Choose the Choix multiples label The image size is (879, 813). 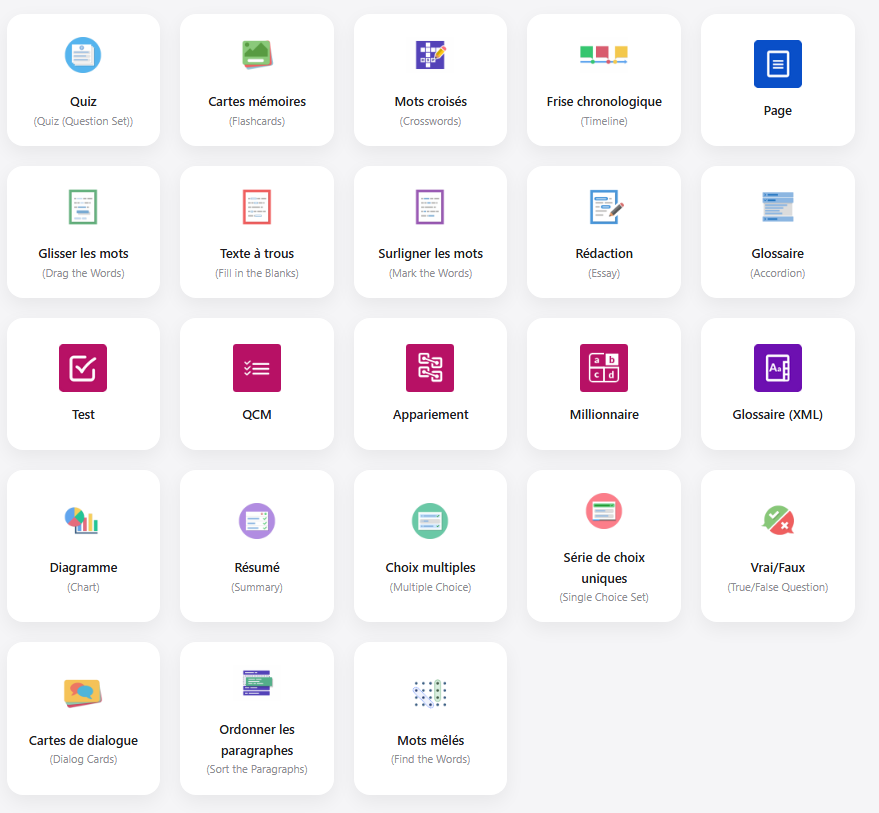430,568
